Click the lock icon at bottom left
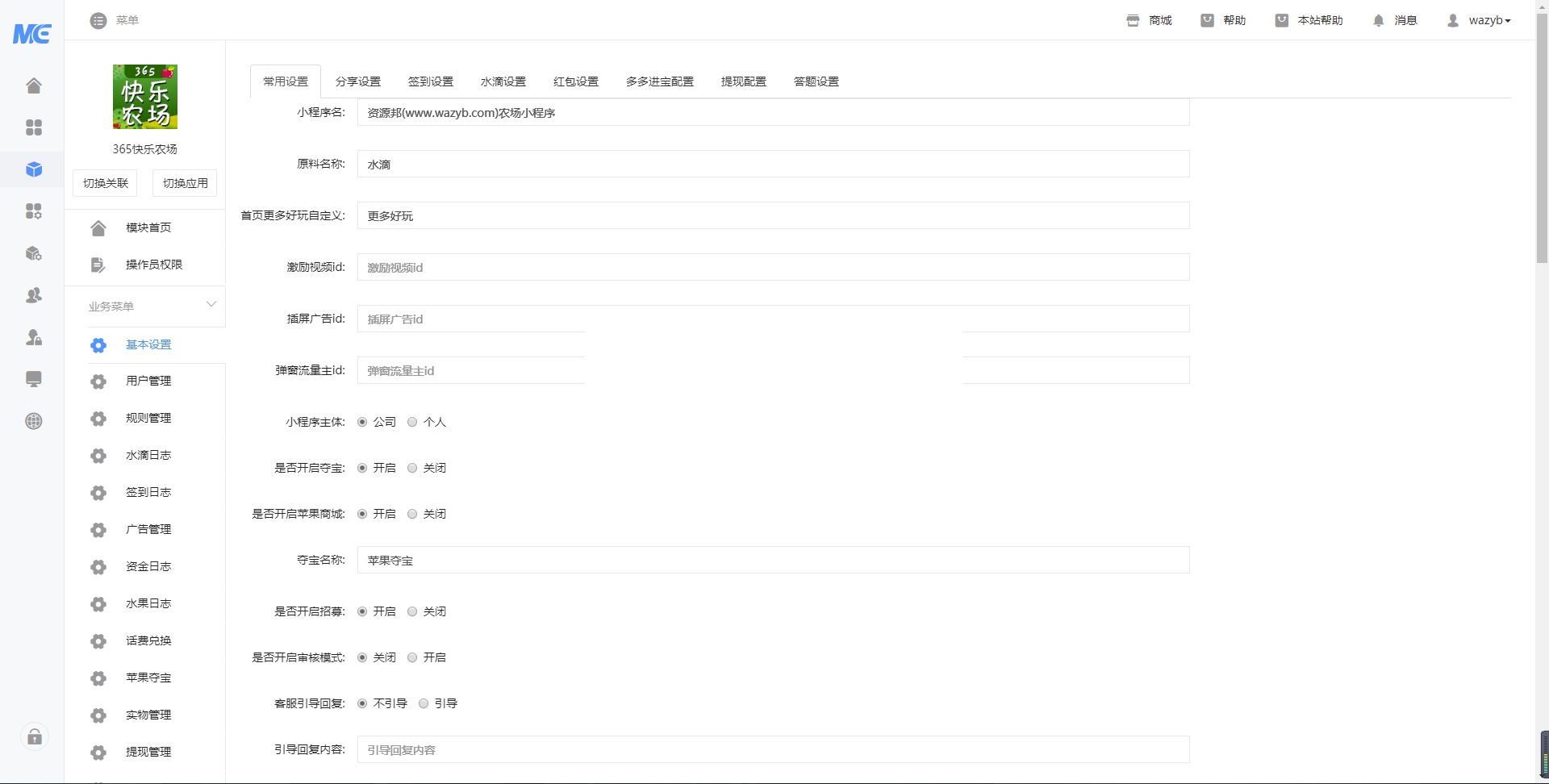 pyautogui.click(x=35, y=736)
